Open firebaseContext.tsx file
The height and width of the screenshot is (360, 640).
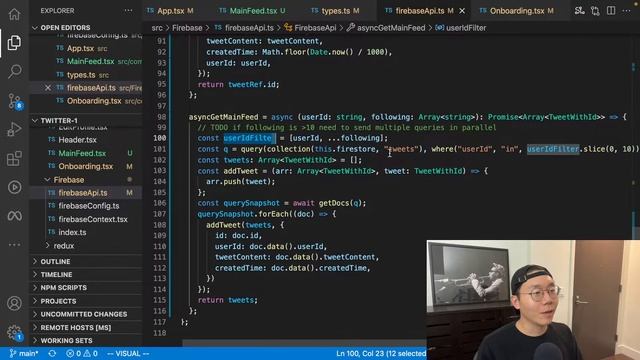point(93,219)
